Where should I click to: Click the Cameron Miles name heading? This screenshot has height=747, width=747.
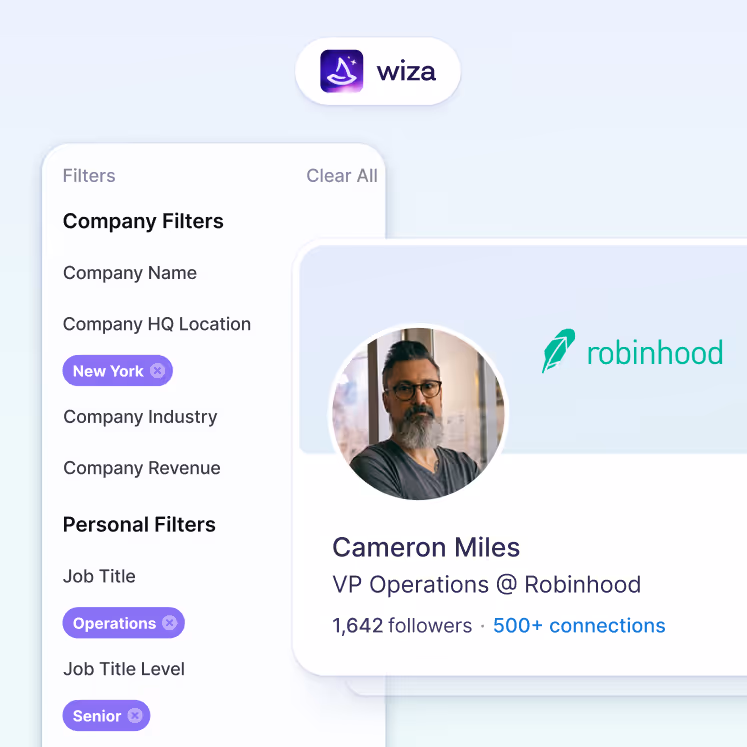pyautogui.click(x=426, y=547)
